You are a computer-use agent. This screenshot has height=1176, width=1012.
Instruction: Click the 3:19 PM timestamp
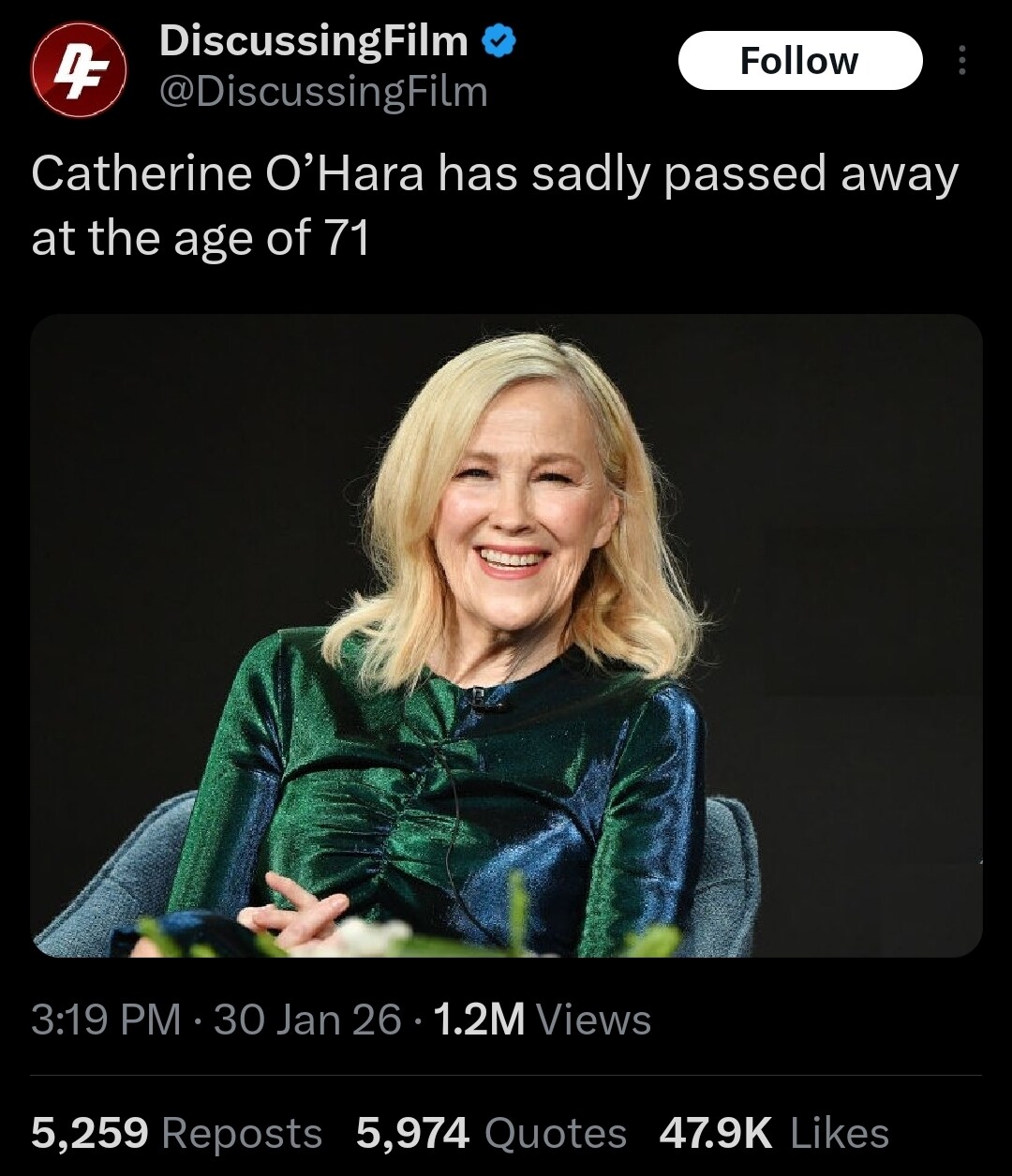click(x=106, y=1020)
